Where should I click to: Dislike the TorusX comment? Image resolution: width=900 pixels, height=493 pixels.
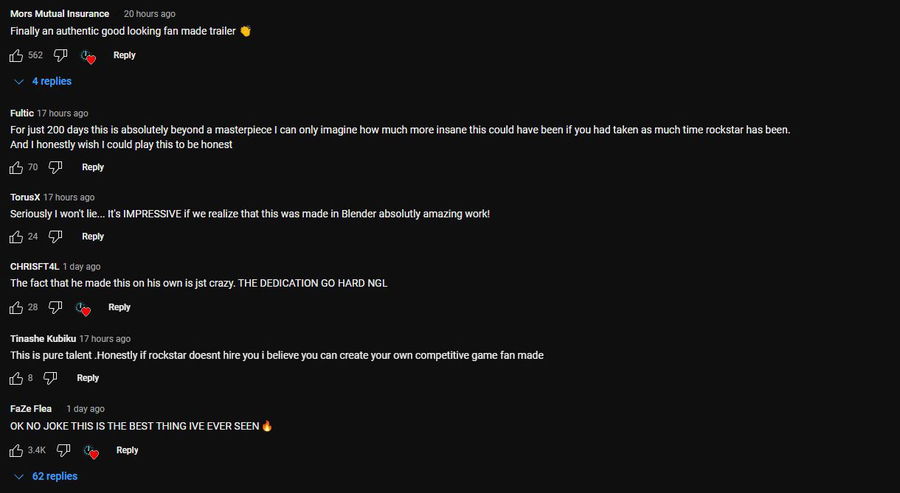click(55, 237)
